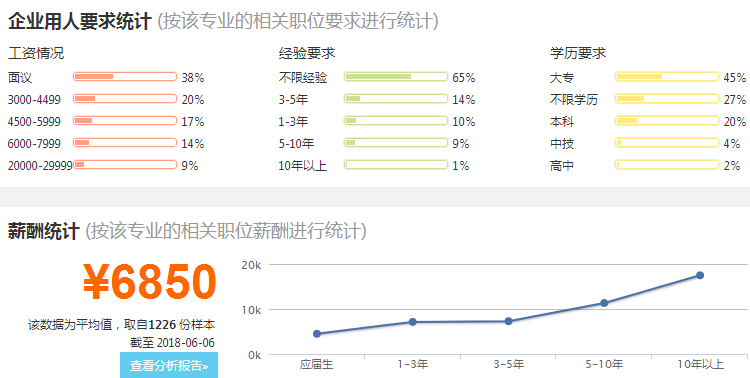The image size is (750, 378).
Task: Click the 3-5年 data point on chart
Action: coord(508,321)
